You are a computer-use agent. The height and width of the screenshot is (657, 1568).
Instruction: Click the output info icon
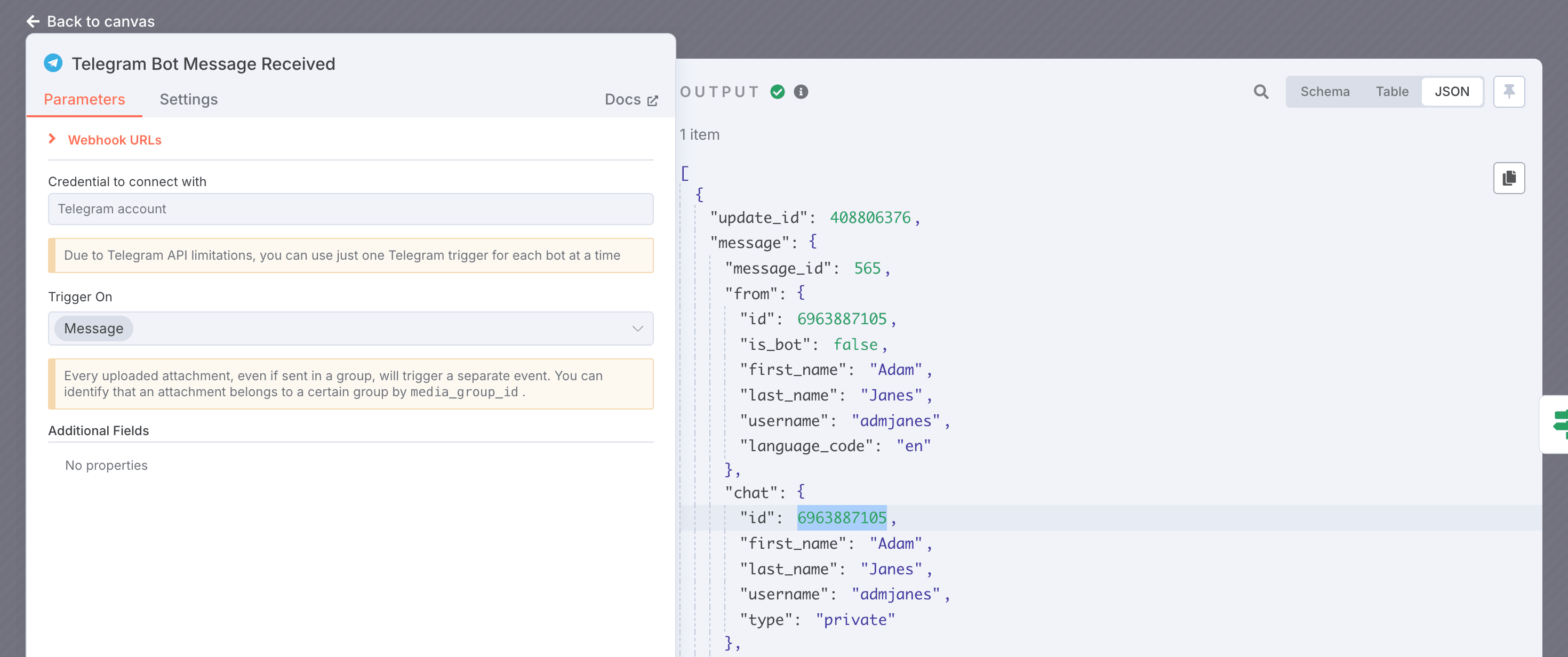pyautogui.click(x=801, y=92)
